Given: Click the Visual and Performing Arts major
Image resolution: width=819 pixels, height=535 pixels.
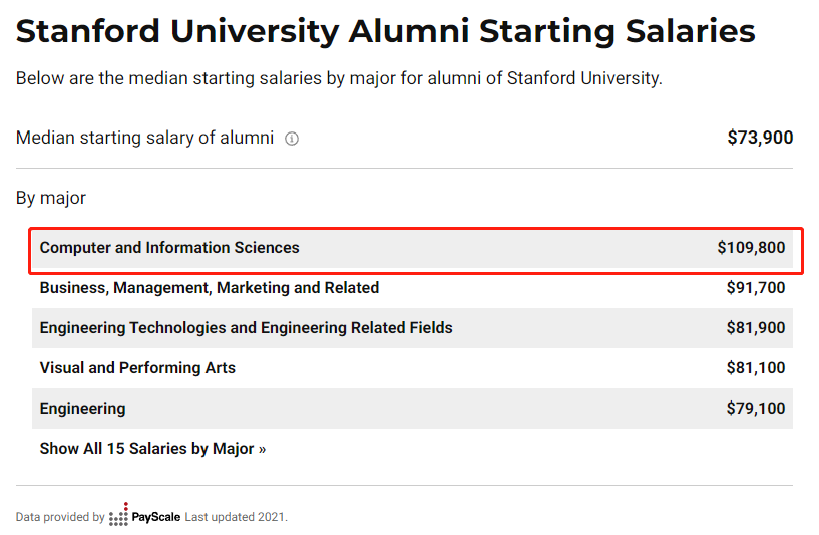Looking at the screenshot, I should (138, 368).
